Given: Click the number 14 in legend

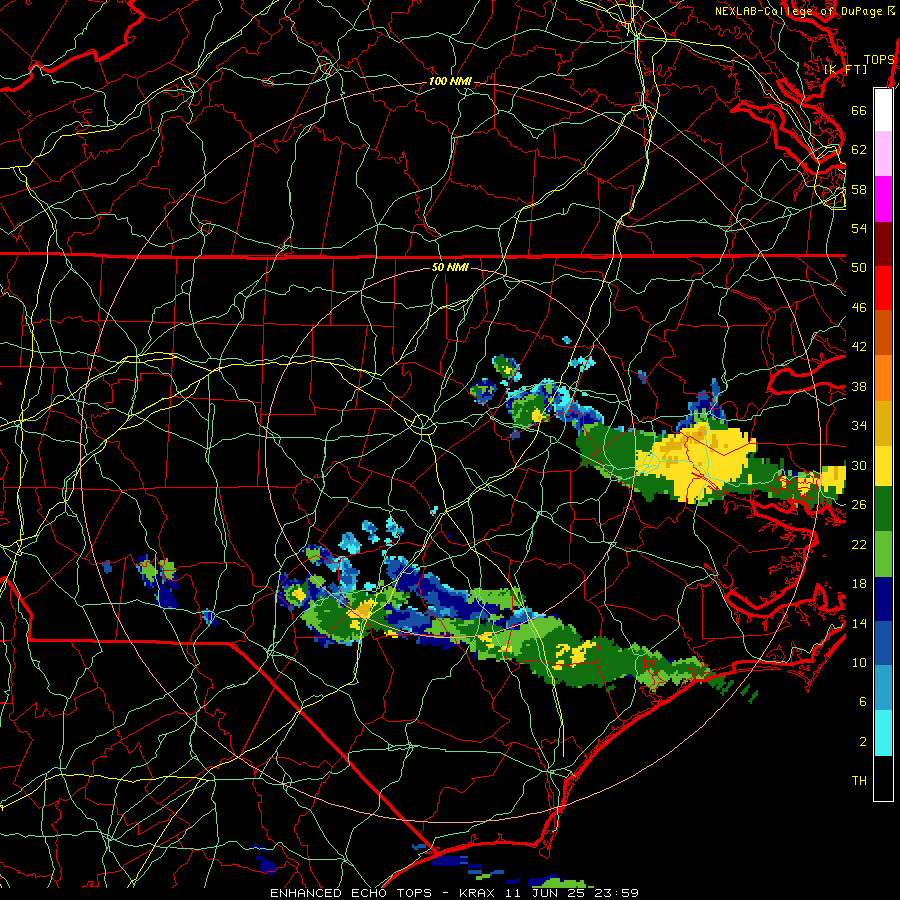Looking at the screenshot, I should 859,623.
